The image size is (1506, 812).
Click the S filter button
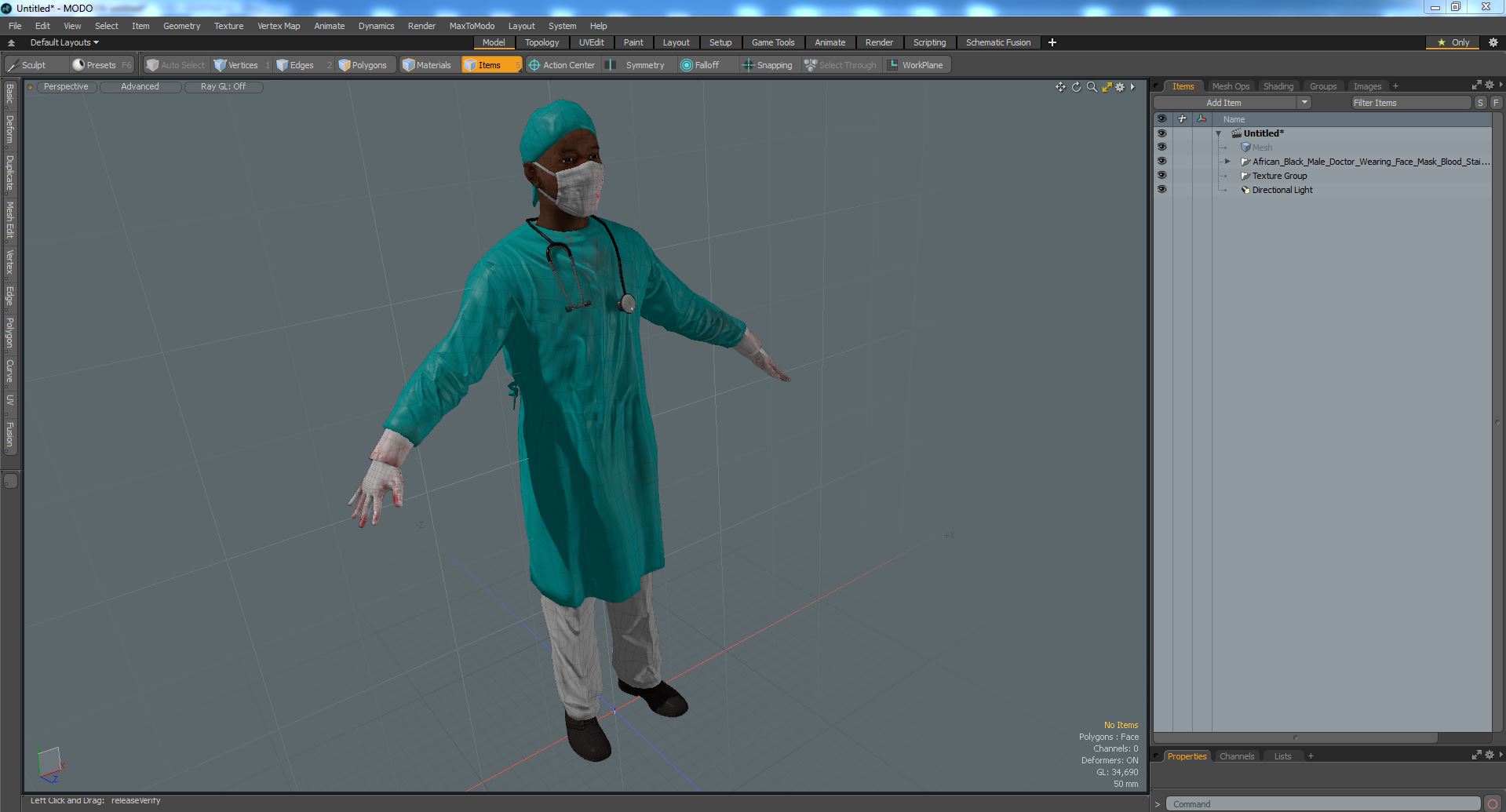[1480, 103]
